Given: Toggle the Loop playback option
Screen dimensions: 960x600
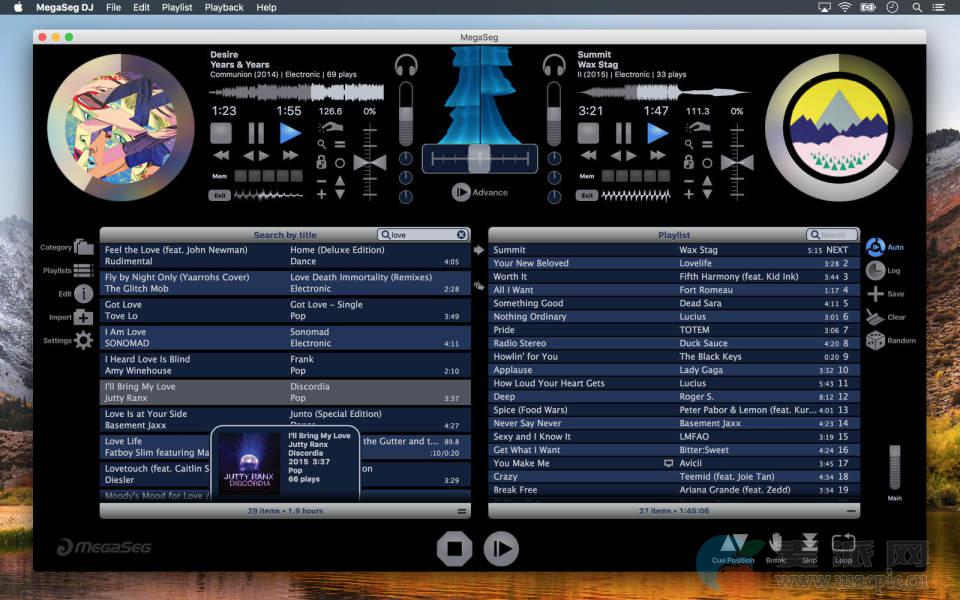Looking at the screenshot, I should pos(843,545).
